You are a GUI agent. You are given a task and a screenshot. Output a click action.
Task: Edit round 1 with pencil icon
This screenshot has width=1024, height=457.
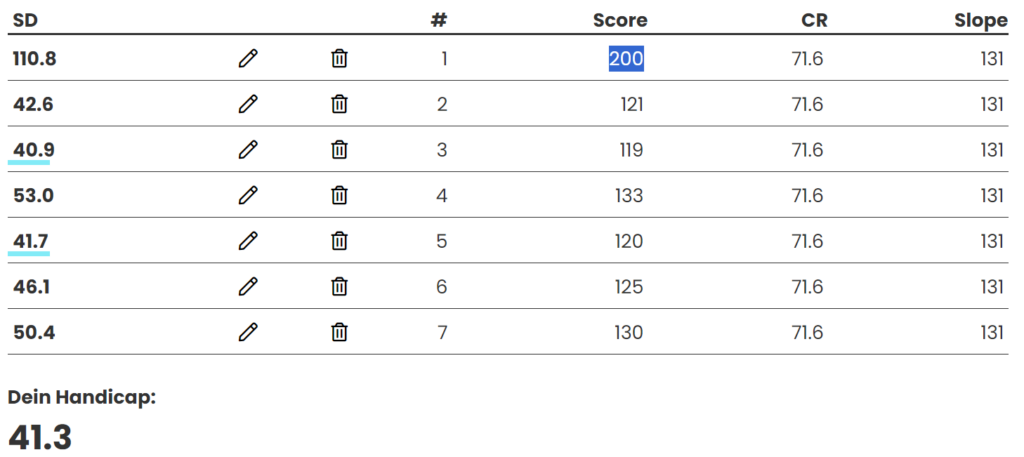click(x=248, y=59)
